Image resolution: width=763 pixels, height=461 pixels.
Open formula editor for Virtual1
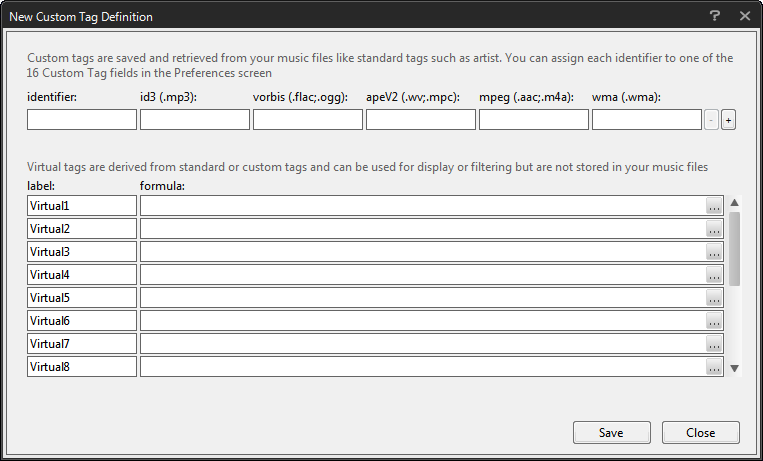click(x=713, y=206)
